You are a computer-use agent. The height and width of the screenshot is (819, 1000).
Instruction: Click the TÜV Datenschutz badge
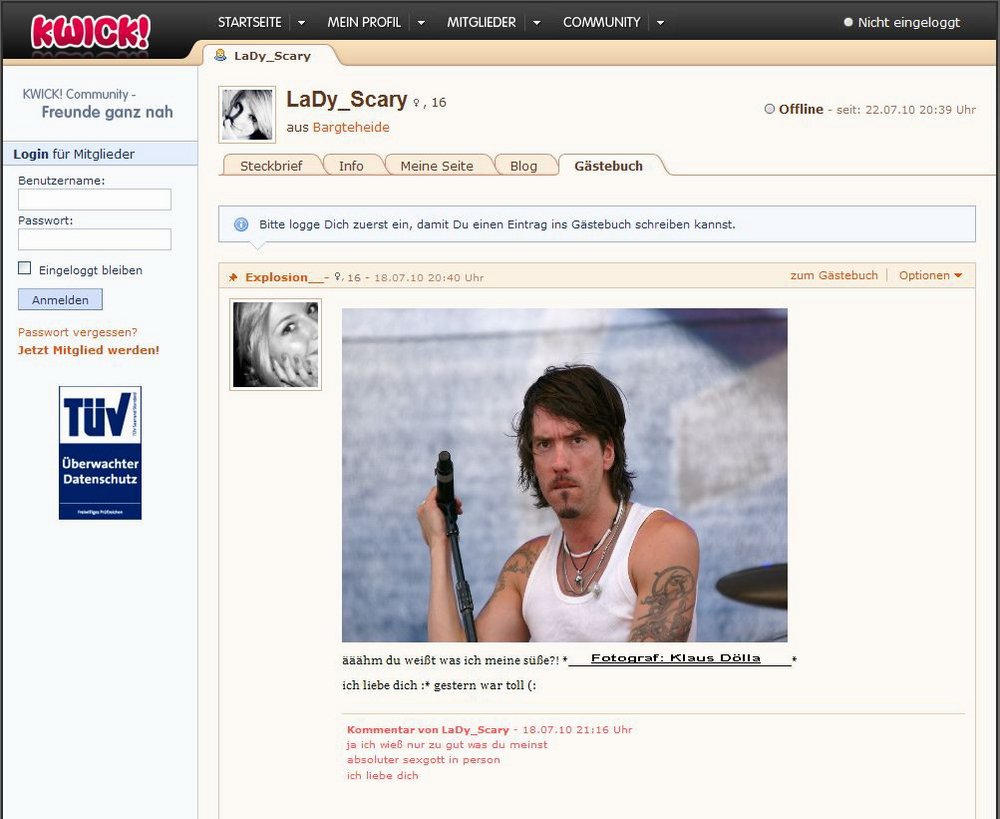[x=100, y=453]
